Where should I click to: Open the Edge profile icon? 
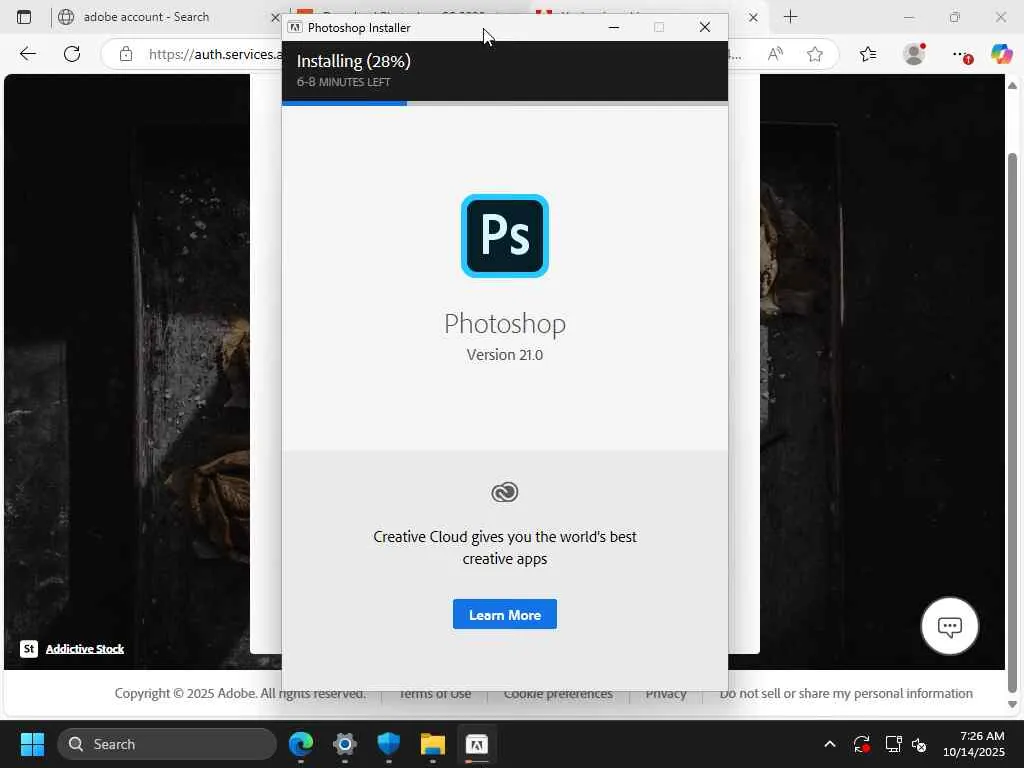tap(914, 54)
